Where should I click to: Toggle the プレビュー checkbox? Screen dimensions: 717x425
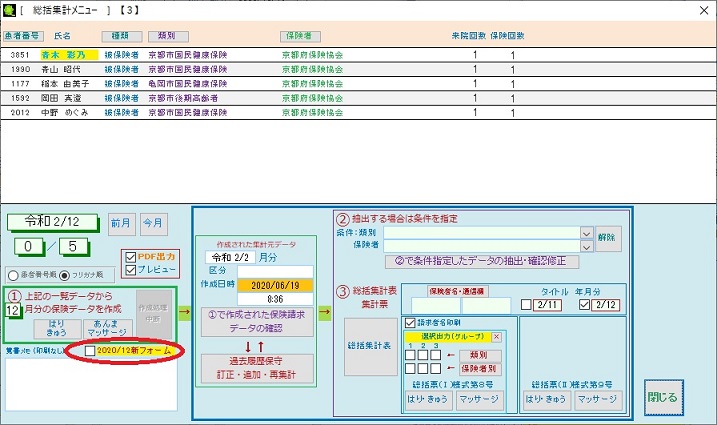pyautogui.click(x=131, y=270)
